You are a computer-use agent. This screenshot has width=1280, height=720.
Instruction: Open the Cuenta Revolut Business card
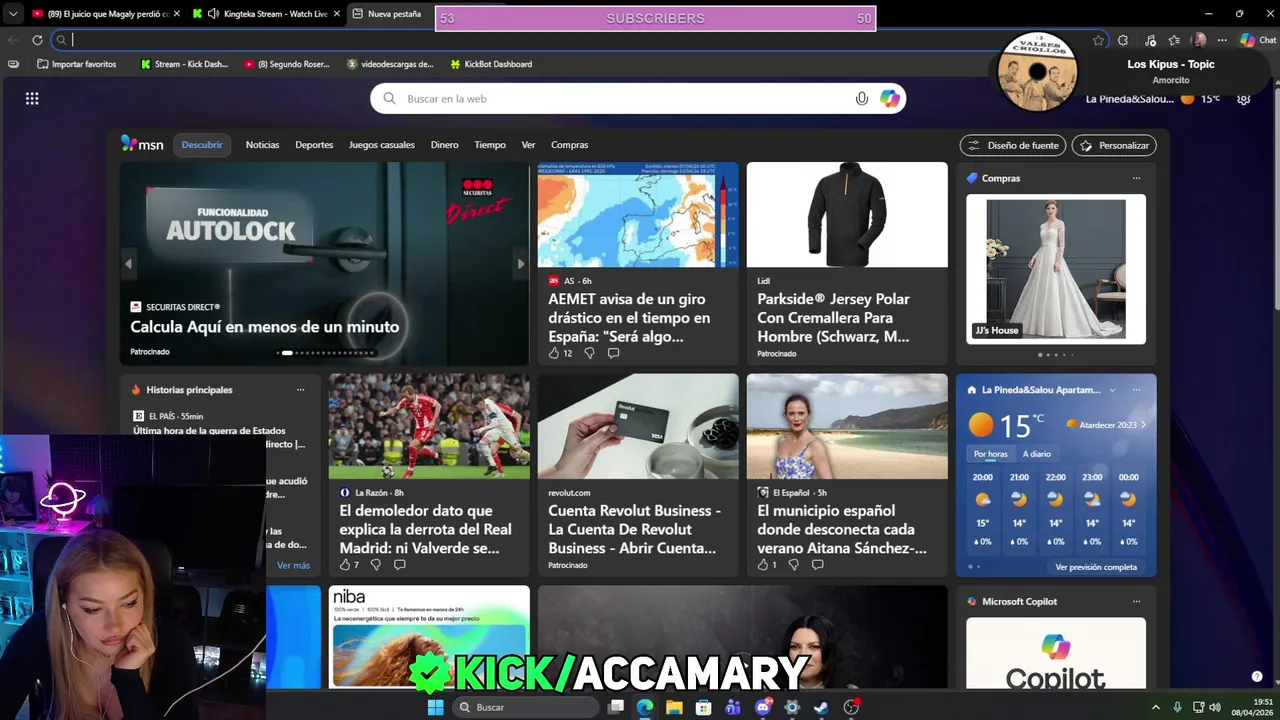pos(638,475)
